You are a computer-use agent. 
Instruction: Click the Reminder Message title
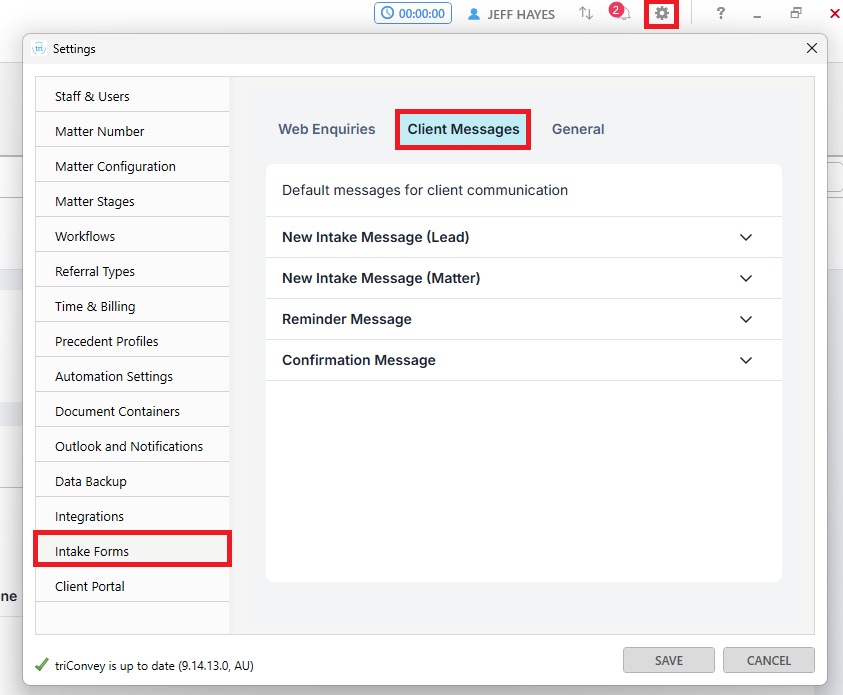coord(347,319)
